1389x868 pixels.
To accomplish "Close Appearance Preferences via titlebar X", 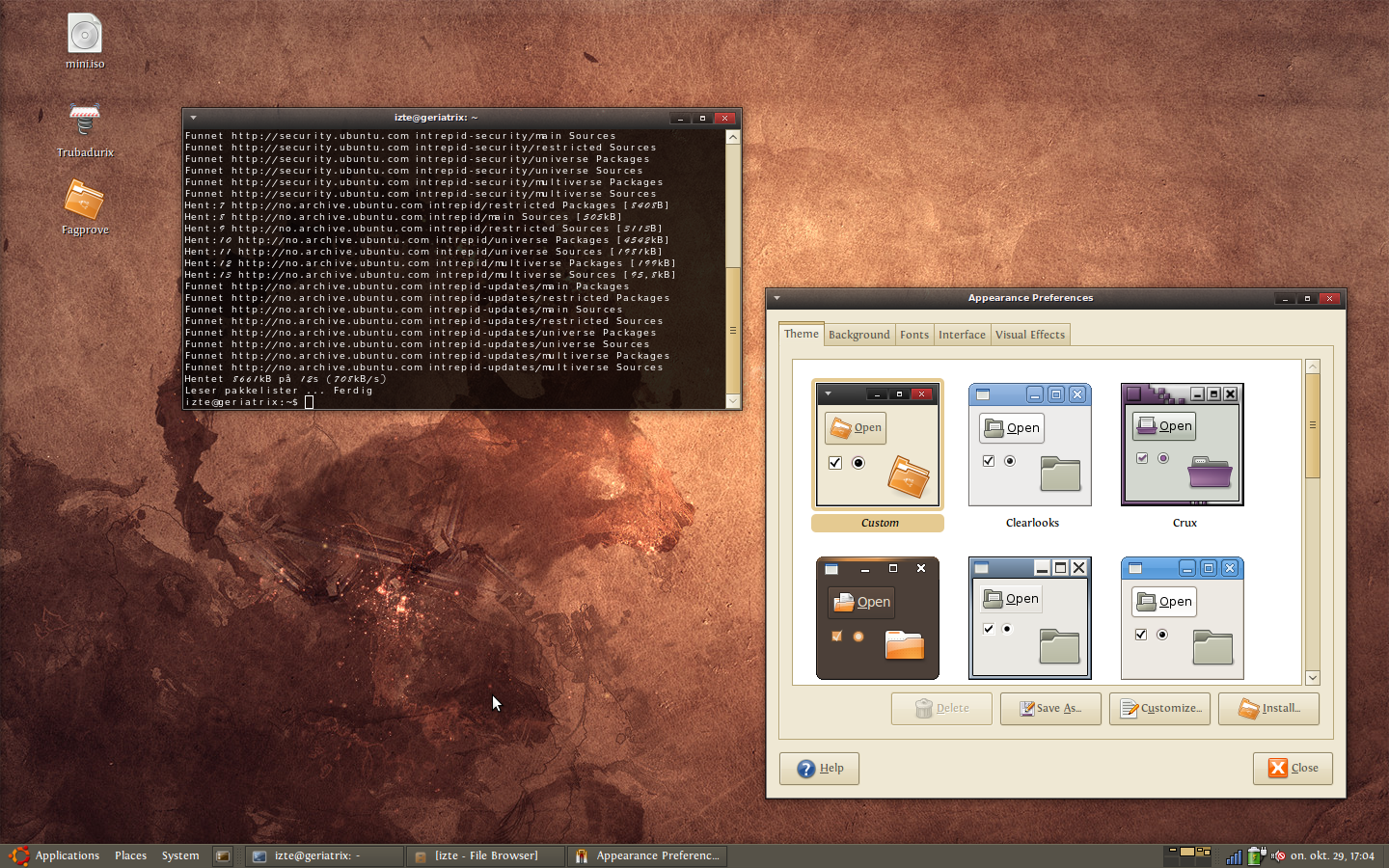I will coord(1329,298).
